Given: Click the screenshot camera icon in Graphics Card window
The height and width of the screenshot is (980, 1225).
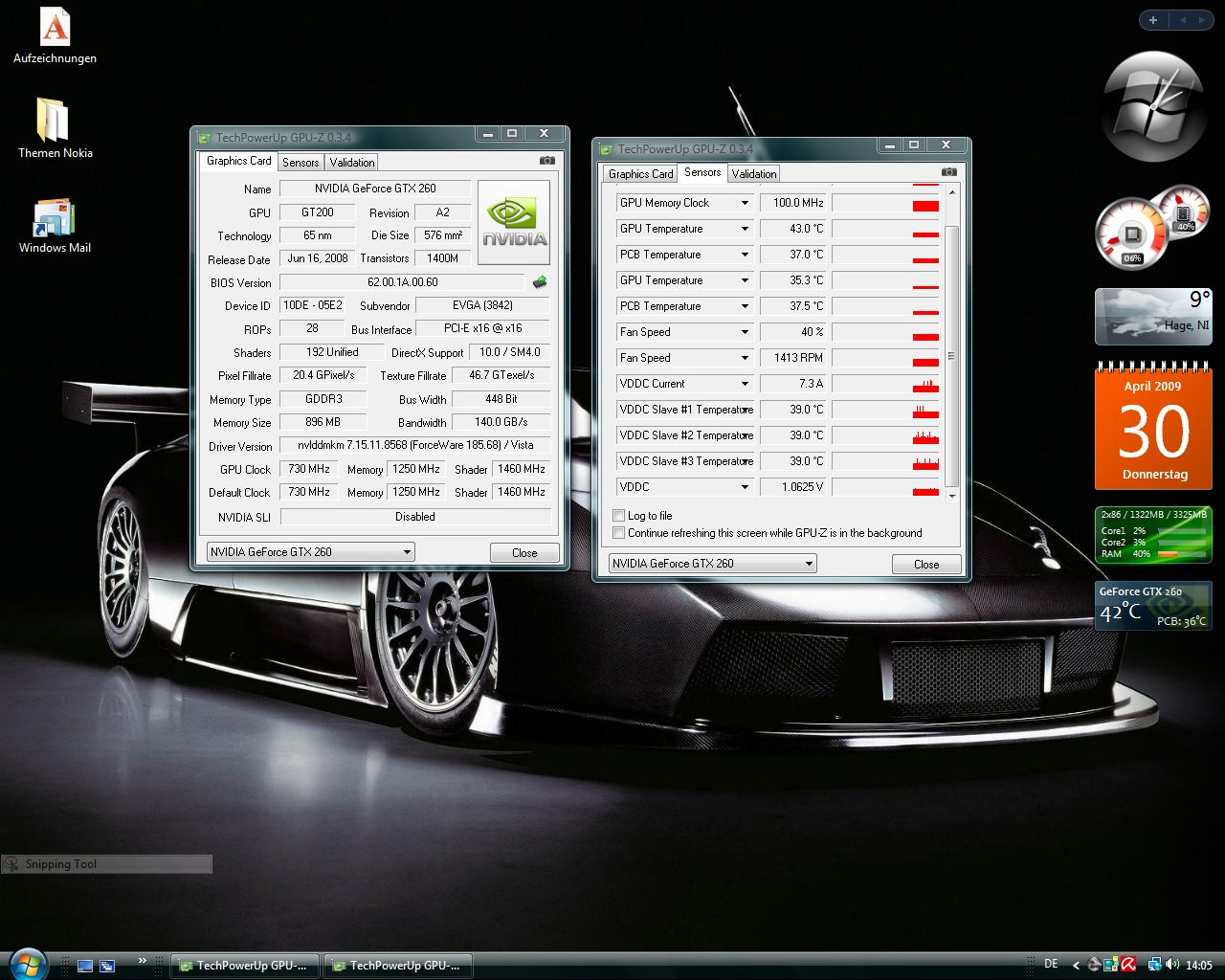Looking at the screenshot, I should [546, 161].
